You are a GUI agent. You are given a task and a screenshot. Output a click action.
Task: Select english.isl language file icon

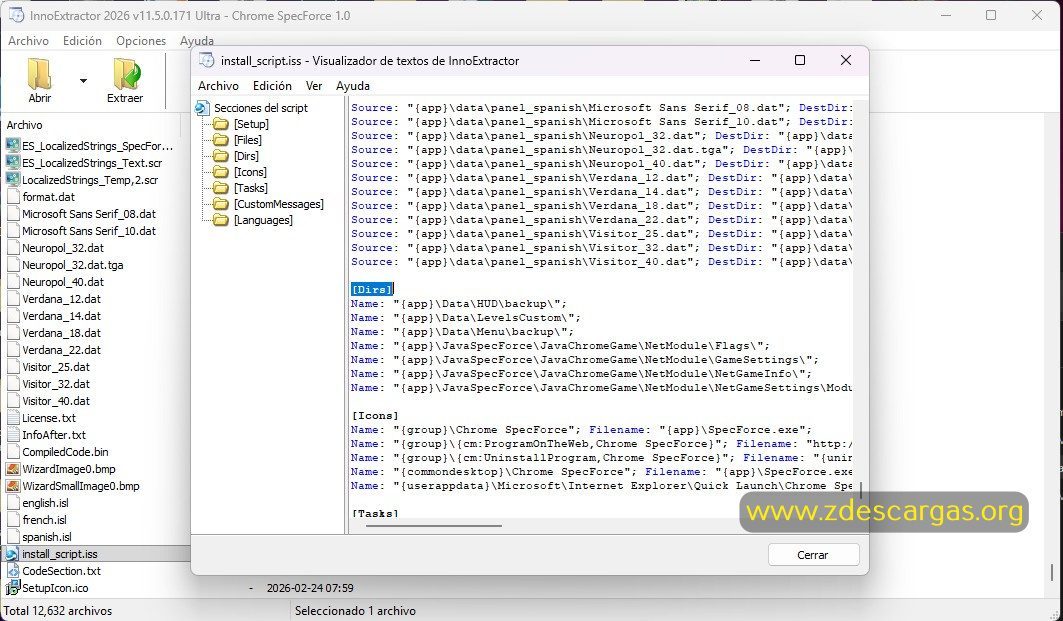[x=12, y=502]
